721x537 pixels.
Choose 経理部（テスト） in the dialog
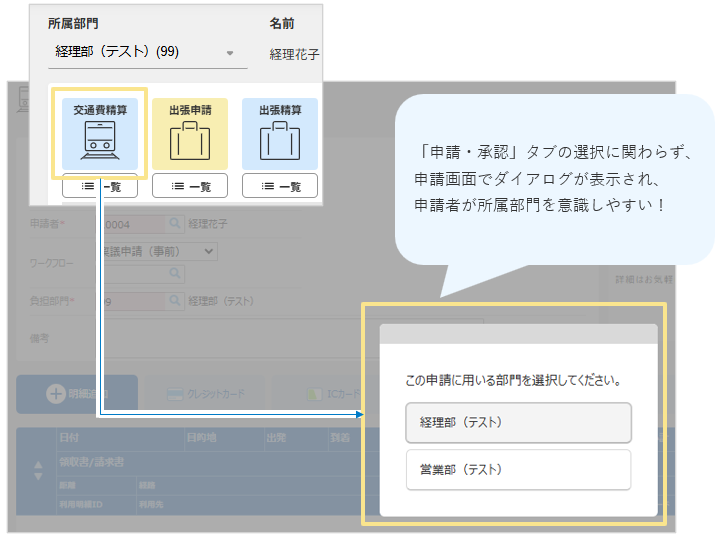click(x=518, y=422)
